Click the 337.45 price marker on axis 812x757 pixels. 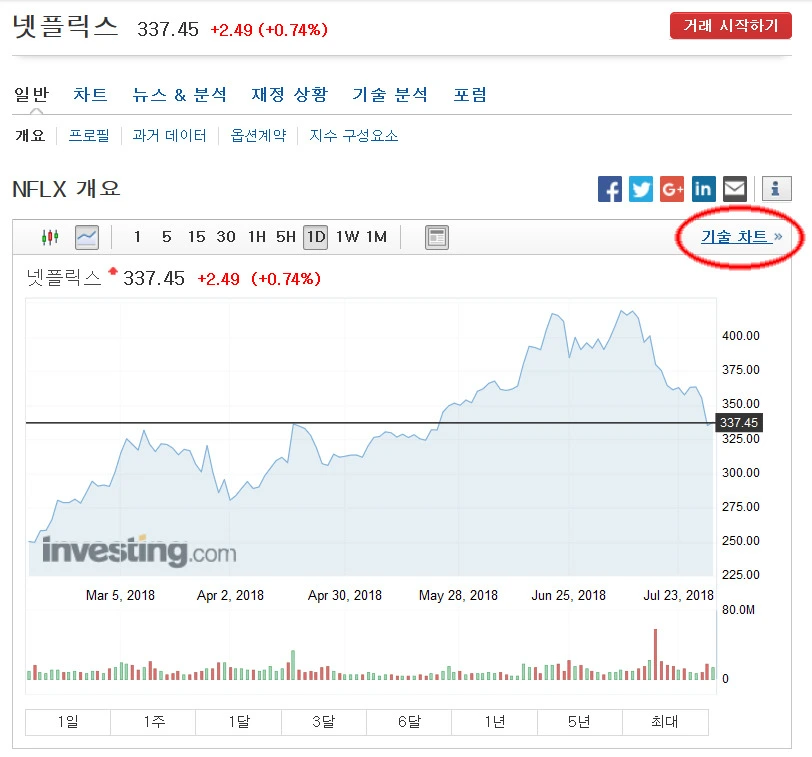(738, 423)
